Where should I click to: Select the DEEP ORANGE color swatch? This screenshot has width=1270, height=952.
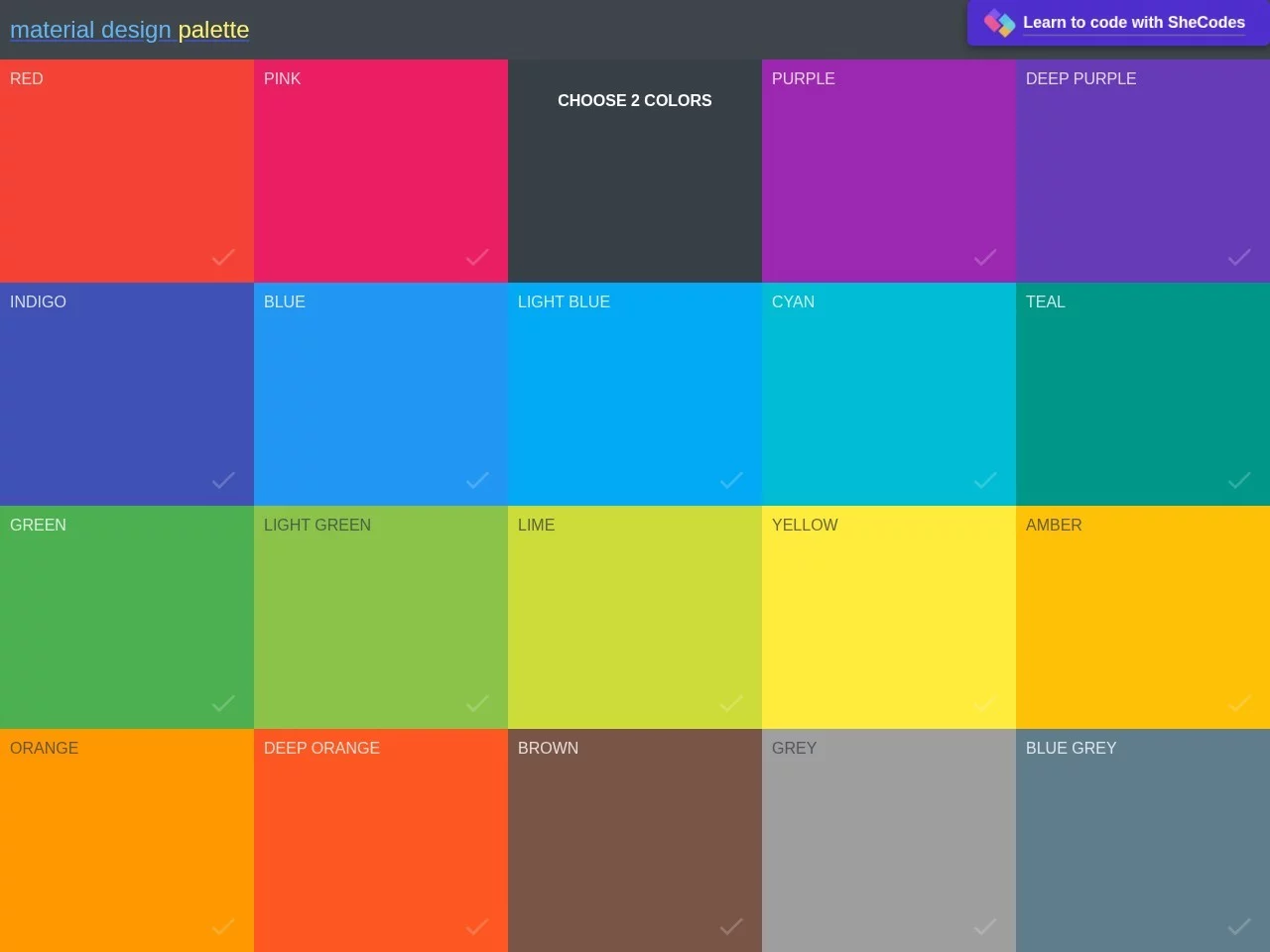click(381, 840)
